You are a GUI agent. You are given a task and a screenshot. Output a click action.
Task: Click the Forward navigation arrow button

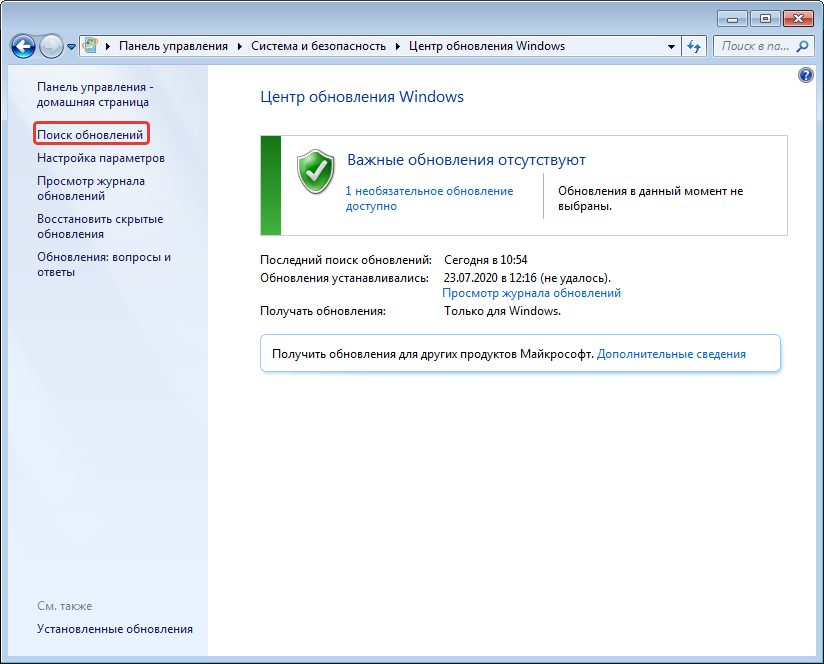coord(51,46)
